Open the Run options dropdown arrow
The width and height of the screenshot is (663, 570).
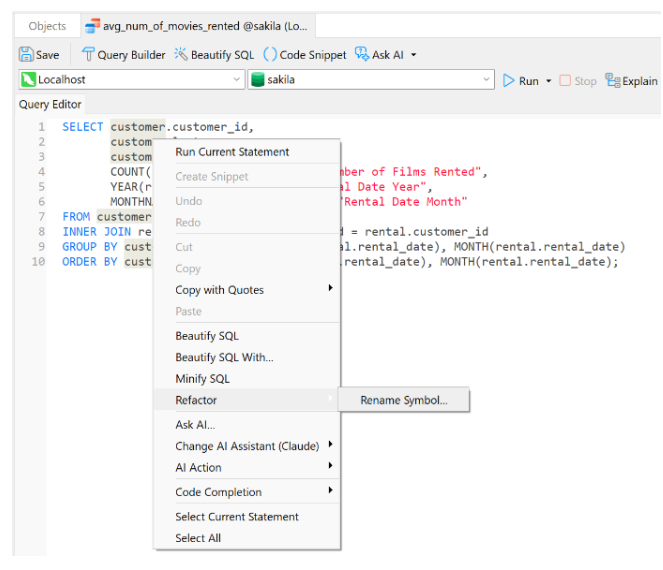tap(548, 81)
